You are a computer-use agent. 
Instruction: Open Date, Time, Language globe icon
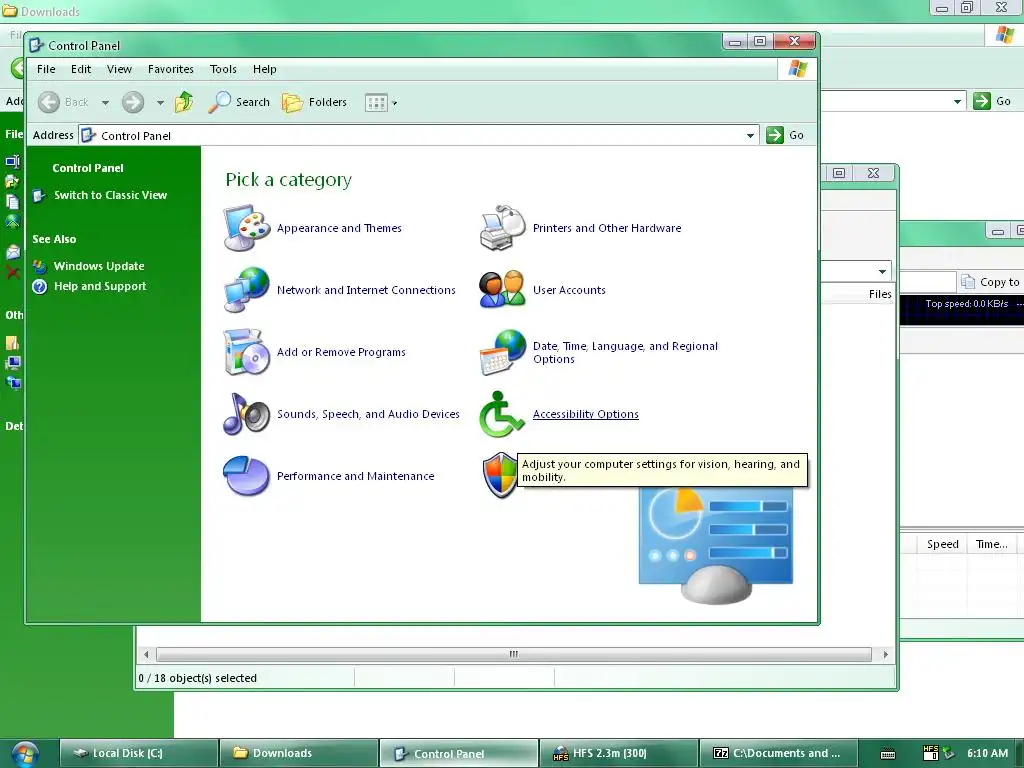point(502,352)
